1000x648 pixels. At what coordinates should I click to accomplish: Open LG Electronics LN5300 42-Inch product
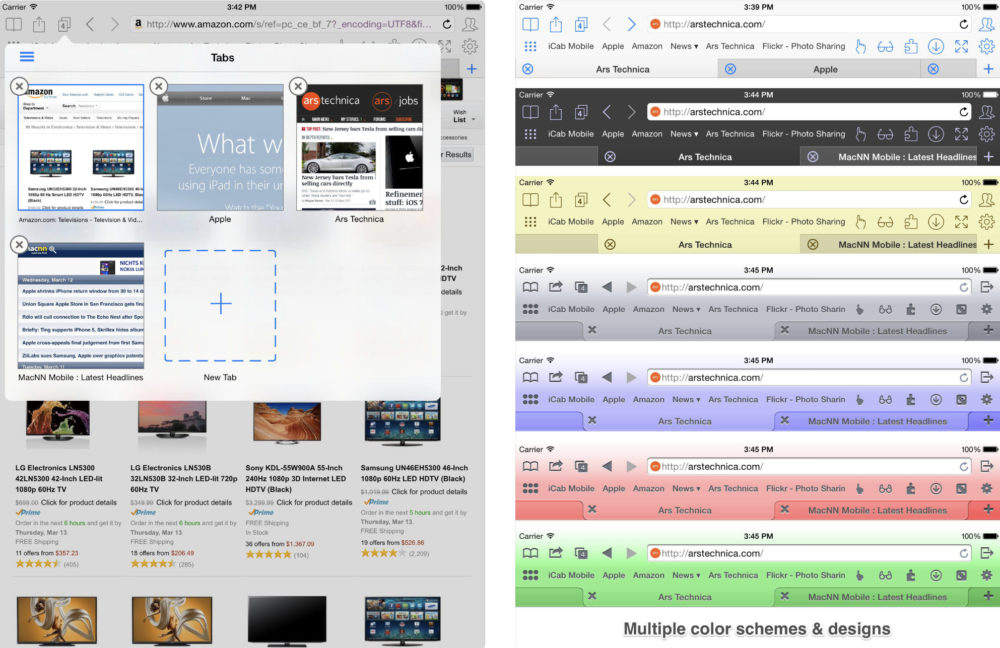tap(57, 478)
